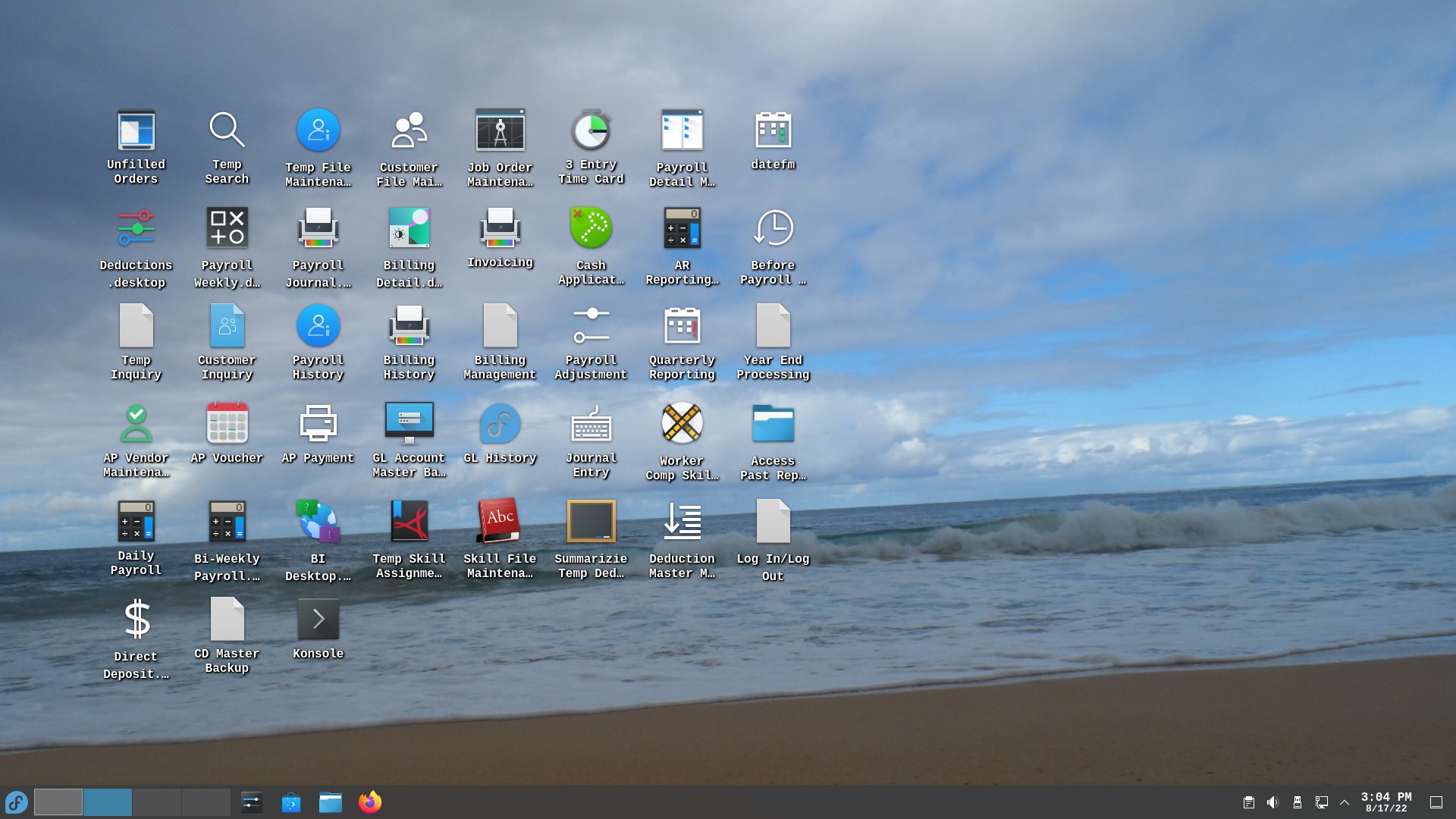Open the Cash Application desktop icon
Screen dimensions: 1456x819
tap(591, 228)
